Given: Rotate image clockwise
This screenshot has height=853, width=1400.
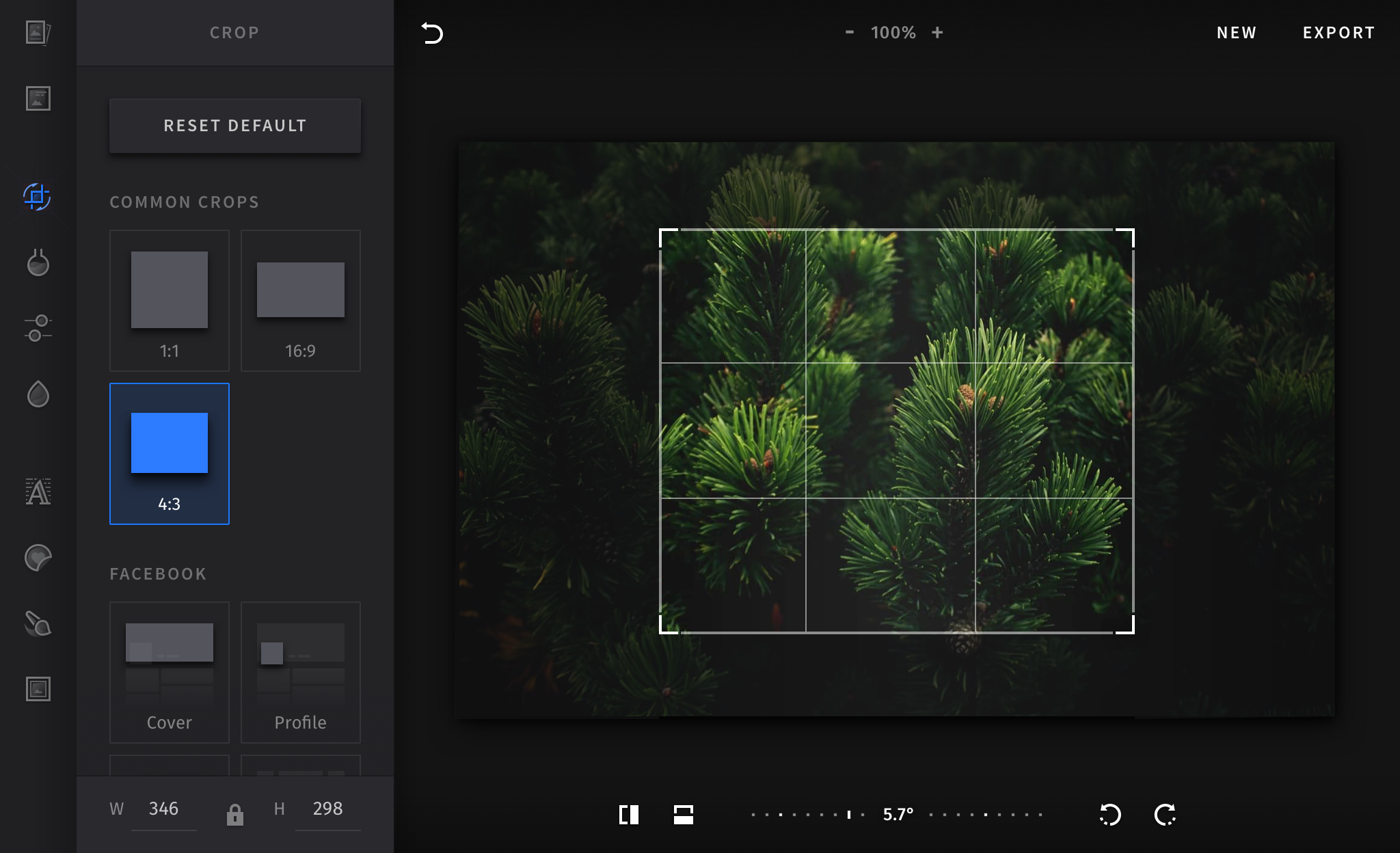Looking at the screenshot, I should [1165, 815].
